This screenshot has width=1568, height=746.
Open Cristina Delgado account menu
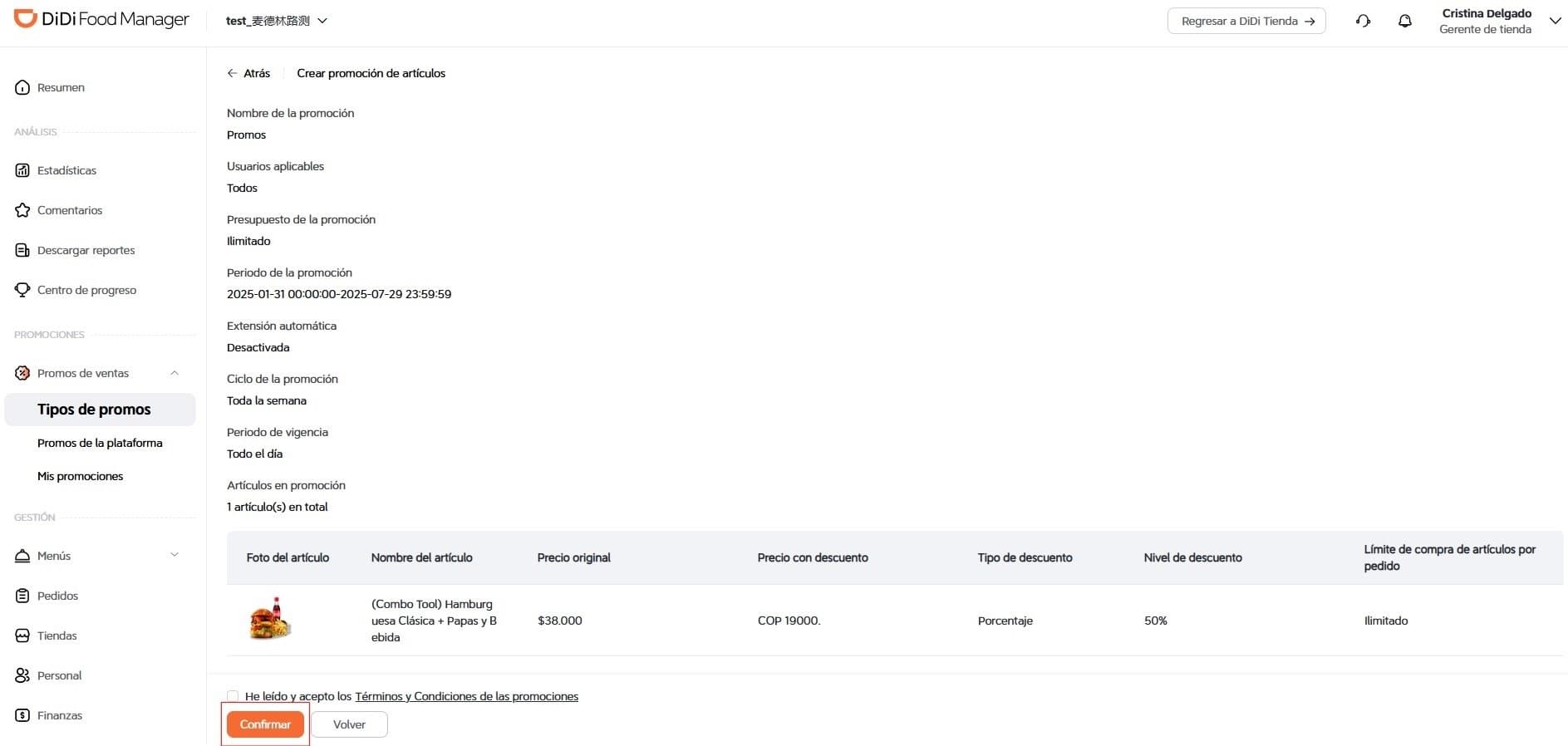click(1555, 21)
